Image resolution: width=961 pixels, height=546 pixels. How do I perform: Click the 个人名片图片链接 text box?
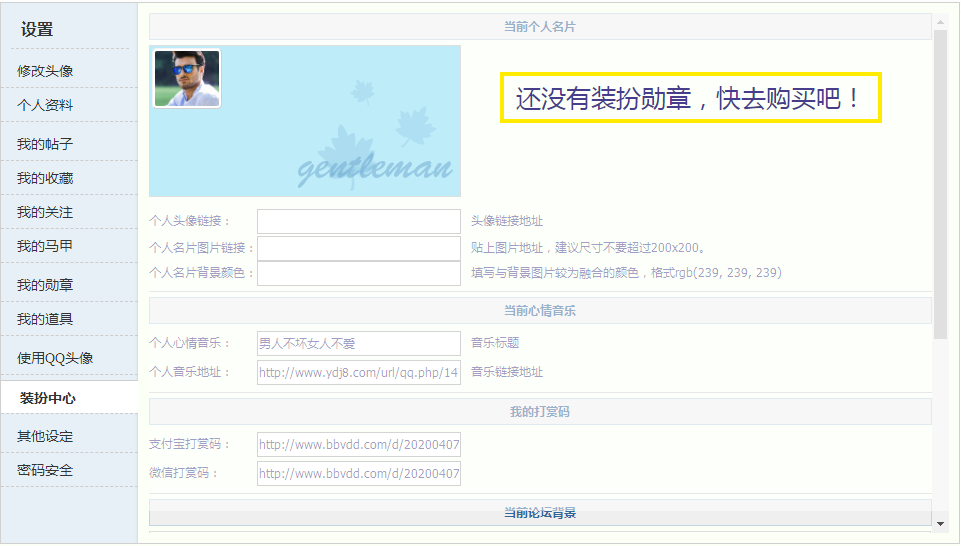point(358,247)
